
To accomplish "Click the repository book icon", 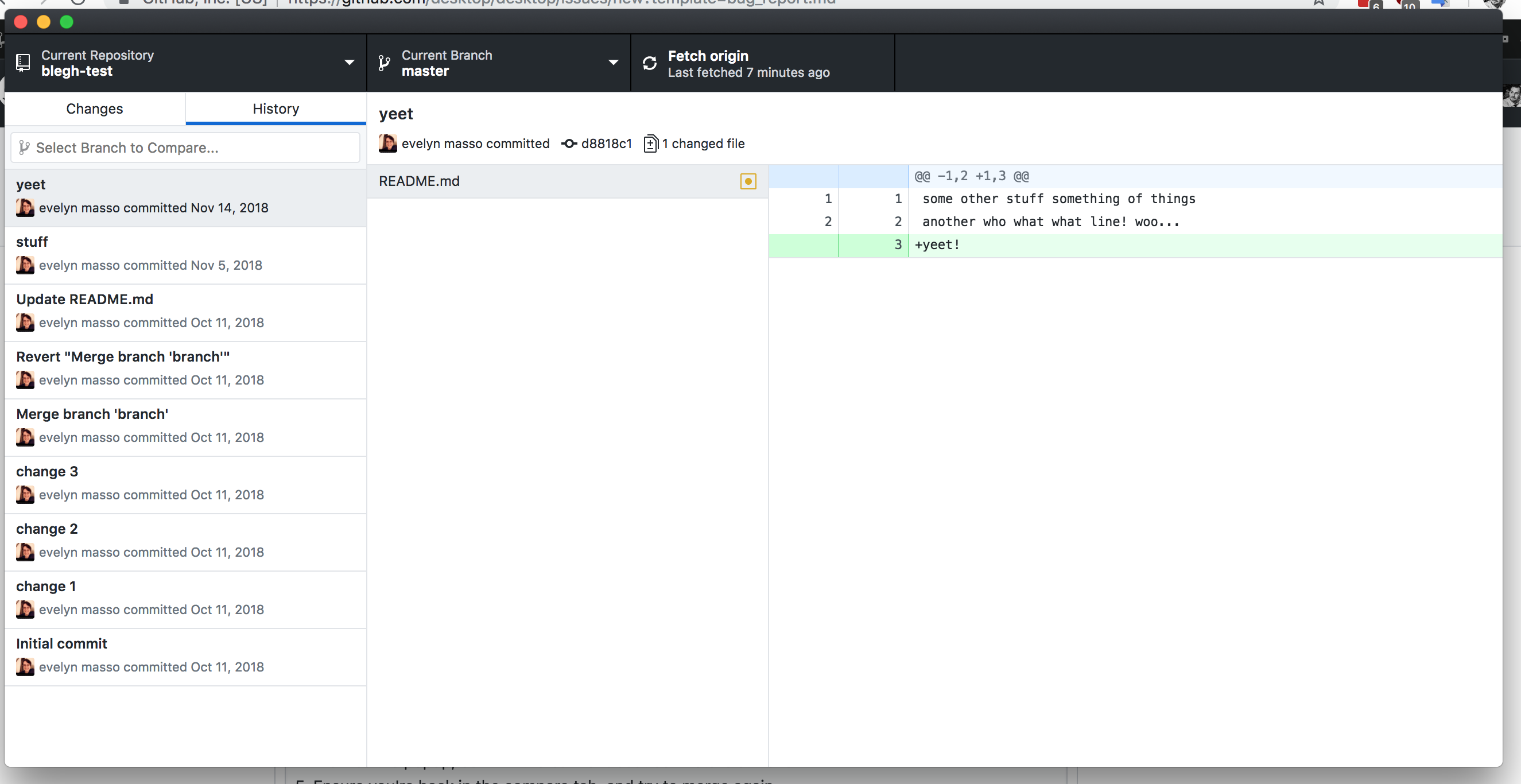I will click(x=24, y=63).
